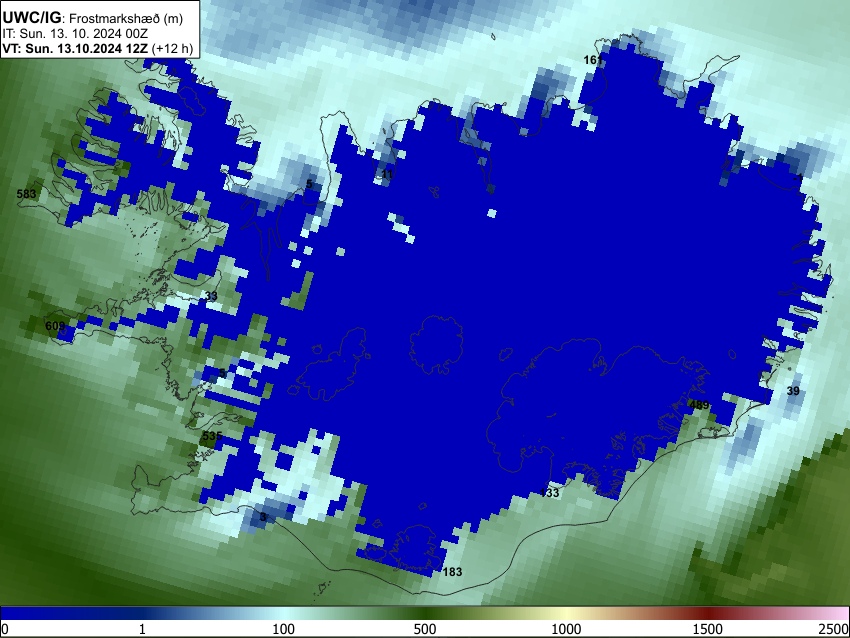Click the station value 535 on the map
This screenshot has width=850, height=638.
212,436
